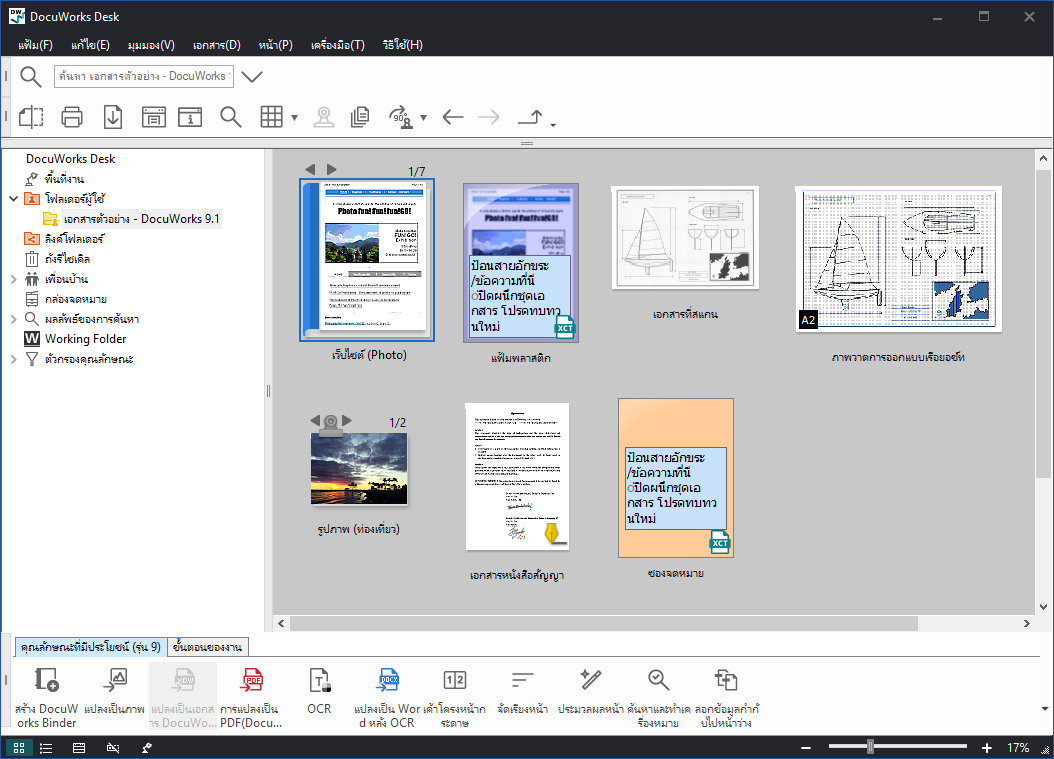Open the search options dropdown chevron

(x=252, y=77)
